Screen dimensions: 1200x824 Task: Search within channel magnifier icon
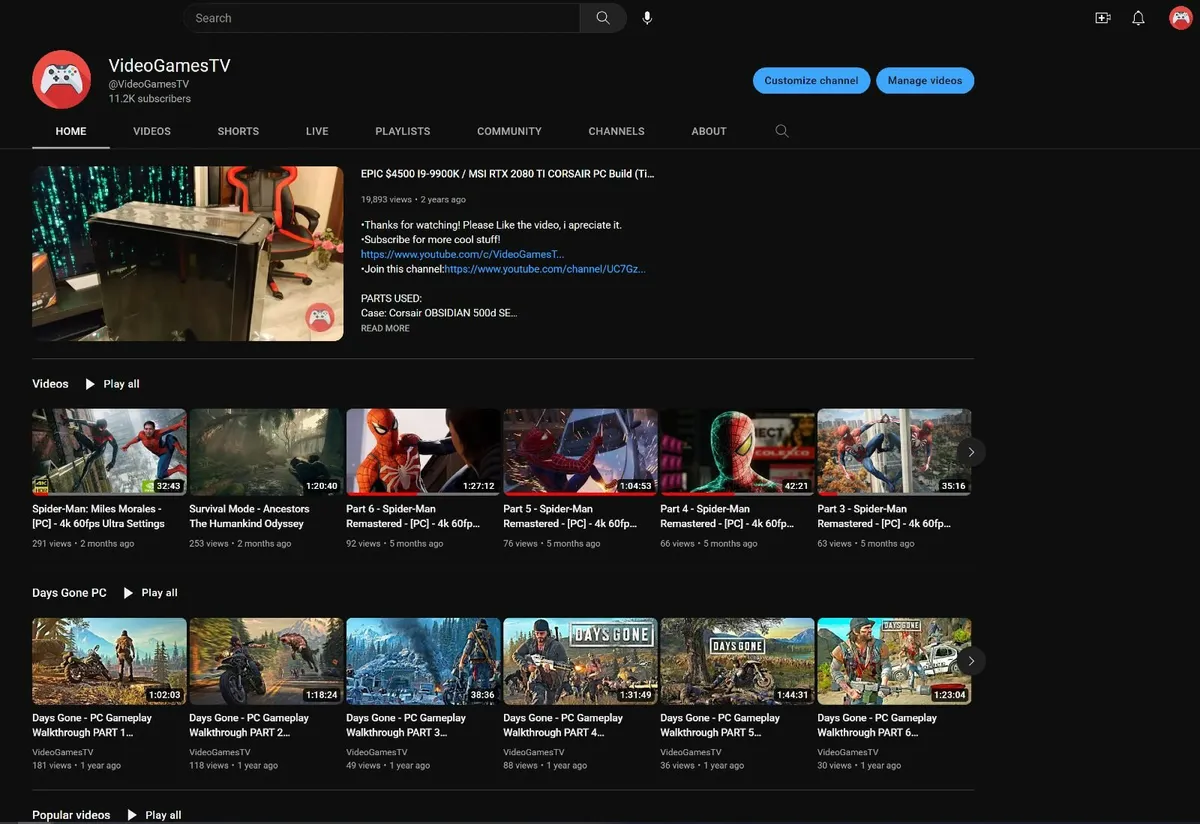tap(782, 131)
